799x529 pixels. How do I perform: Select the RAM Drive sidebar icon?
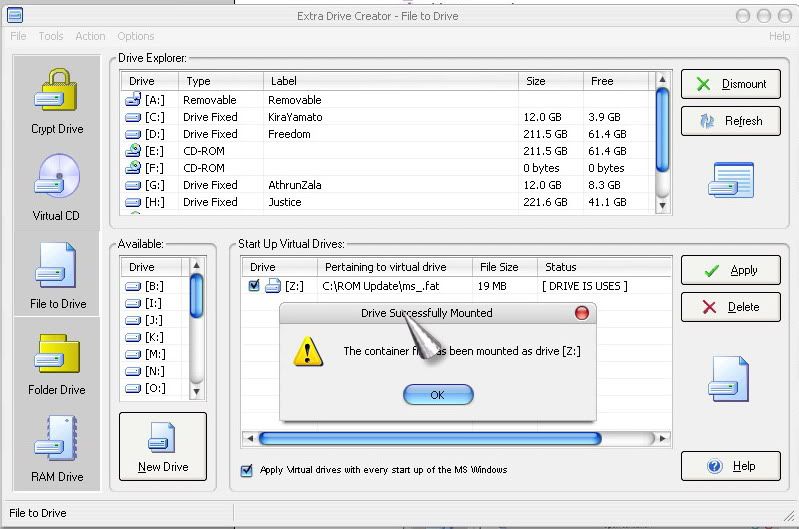[57, 448]
